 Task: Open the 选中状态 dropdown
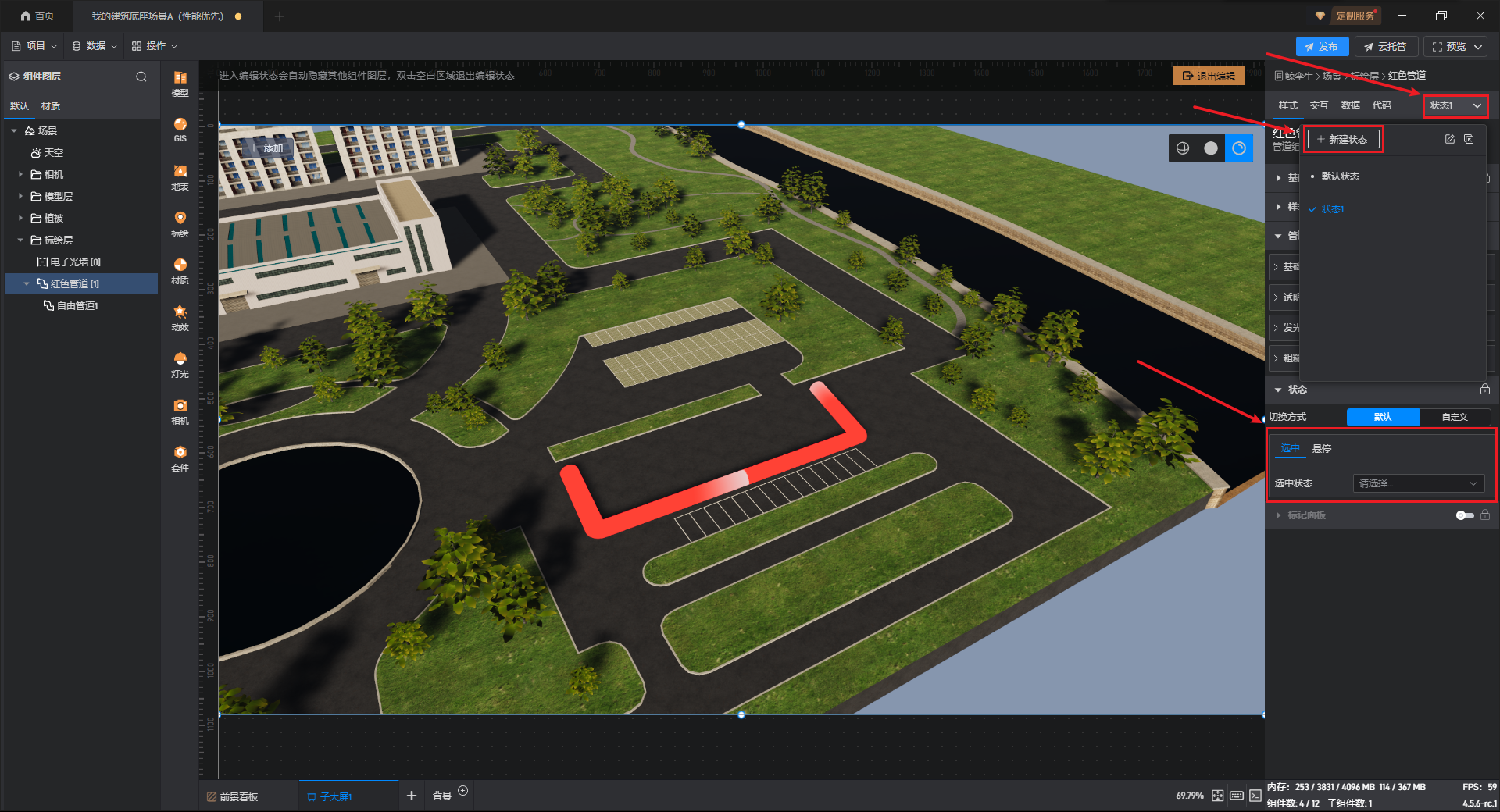pos(1419,483)
